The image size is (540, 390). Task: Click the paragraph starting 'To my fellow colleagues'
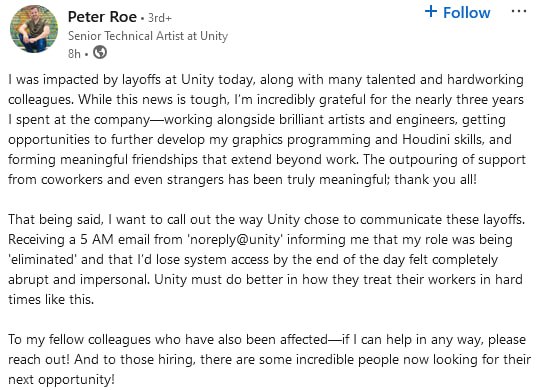tap(269, 359)
